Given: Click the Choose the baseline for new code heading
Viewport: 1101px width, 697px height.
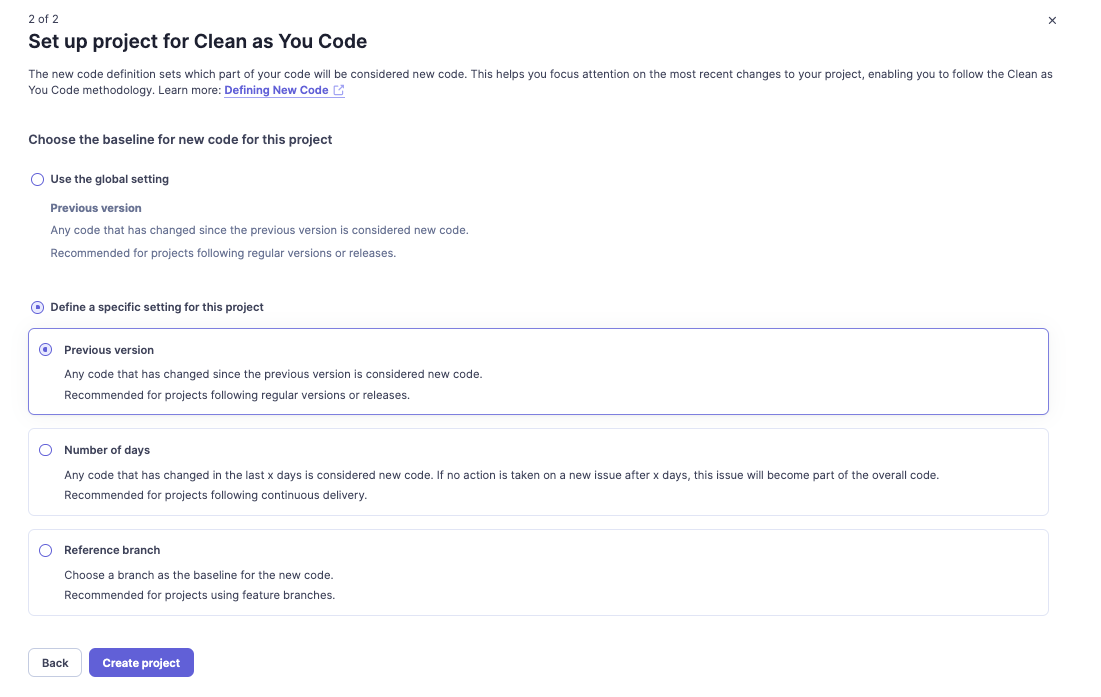Looking at the screenshot, I should pyautogui.click(x=180, y=140).
